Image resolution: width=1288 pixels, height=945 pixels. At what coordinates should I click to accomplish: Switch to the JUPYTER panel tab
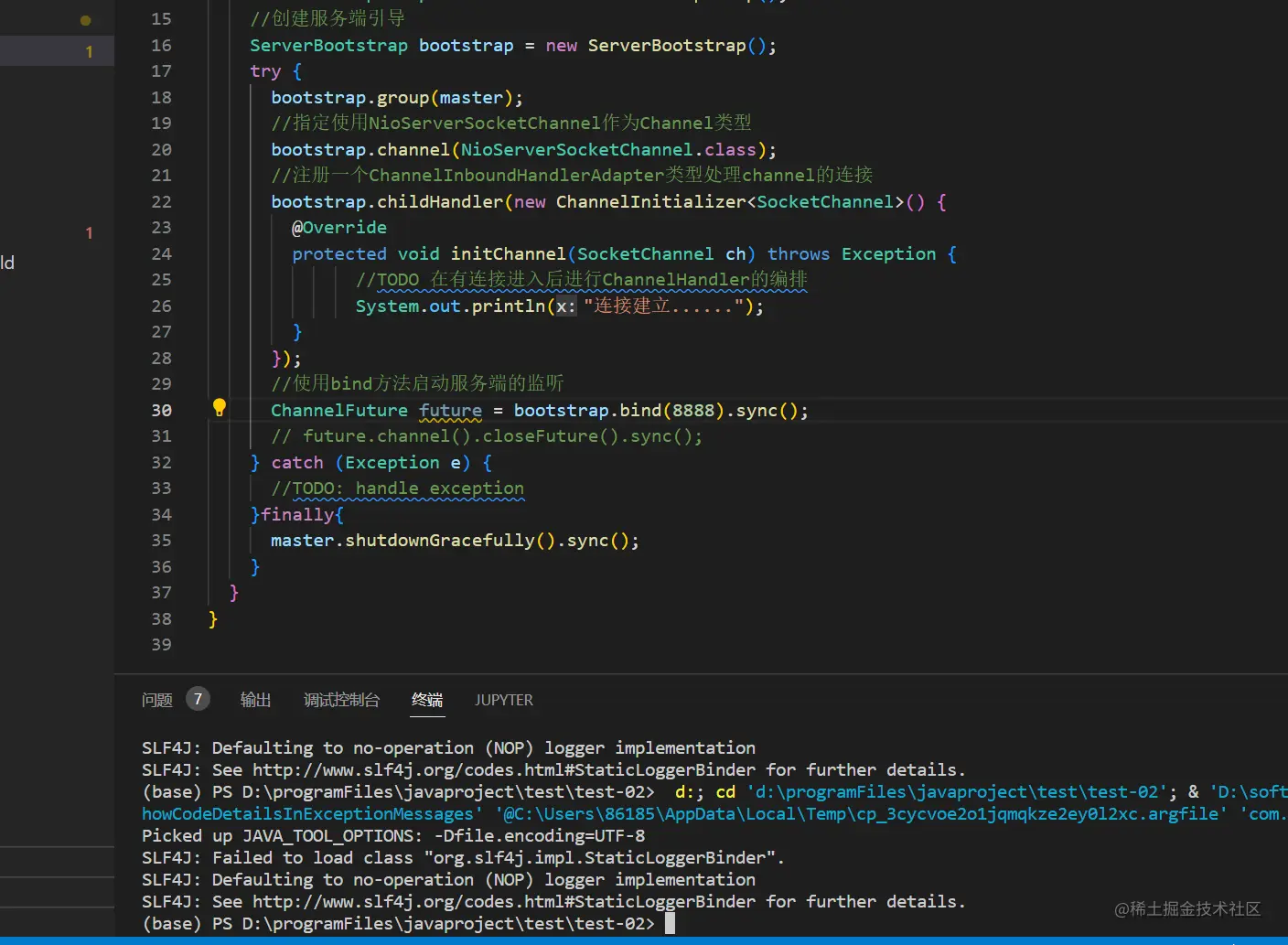504,700
